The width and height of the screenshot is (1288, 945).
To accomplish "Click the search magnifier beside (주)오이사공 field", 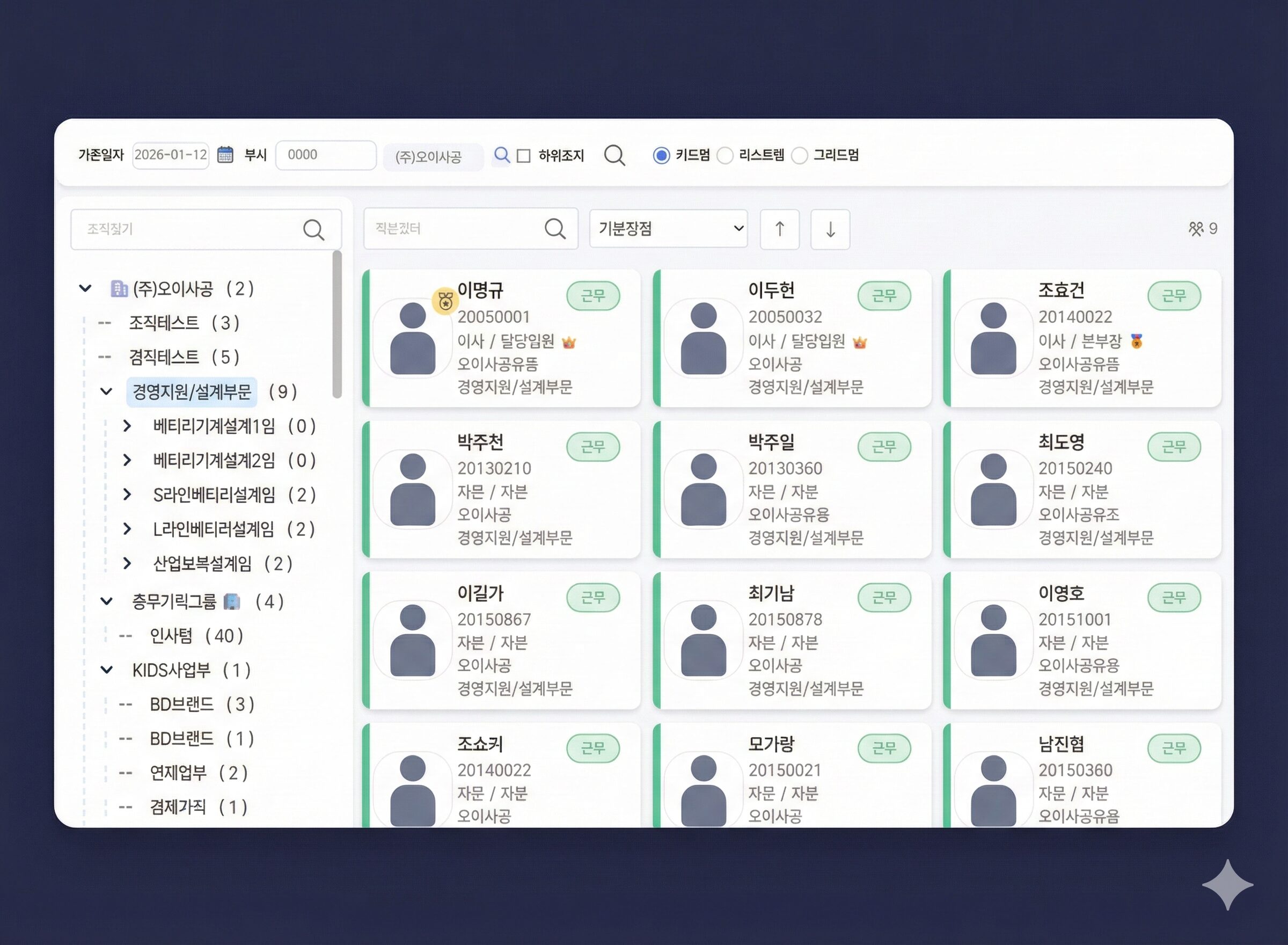I will [502, 155].
